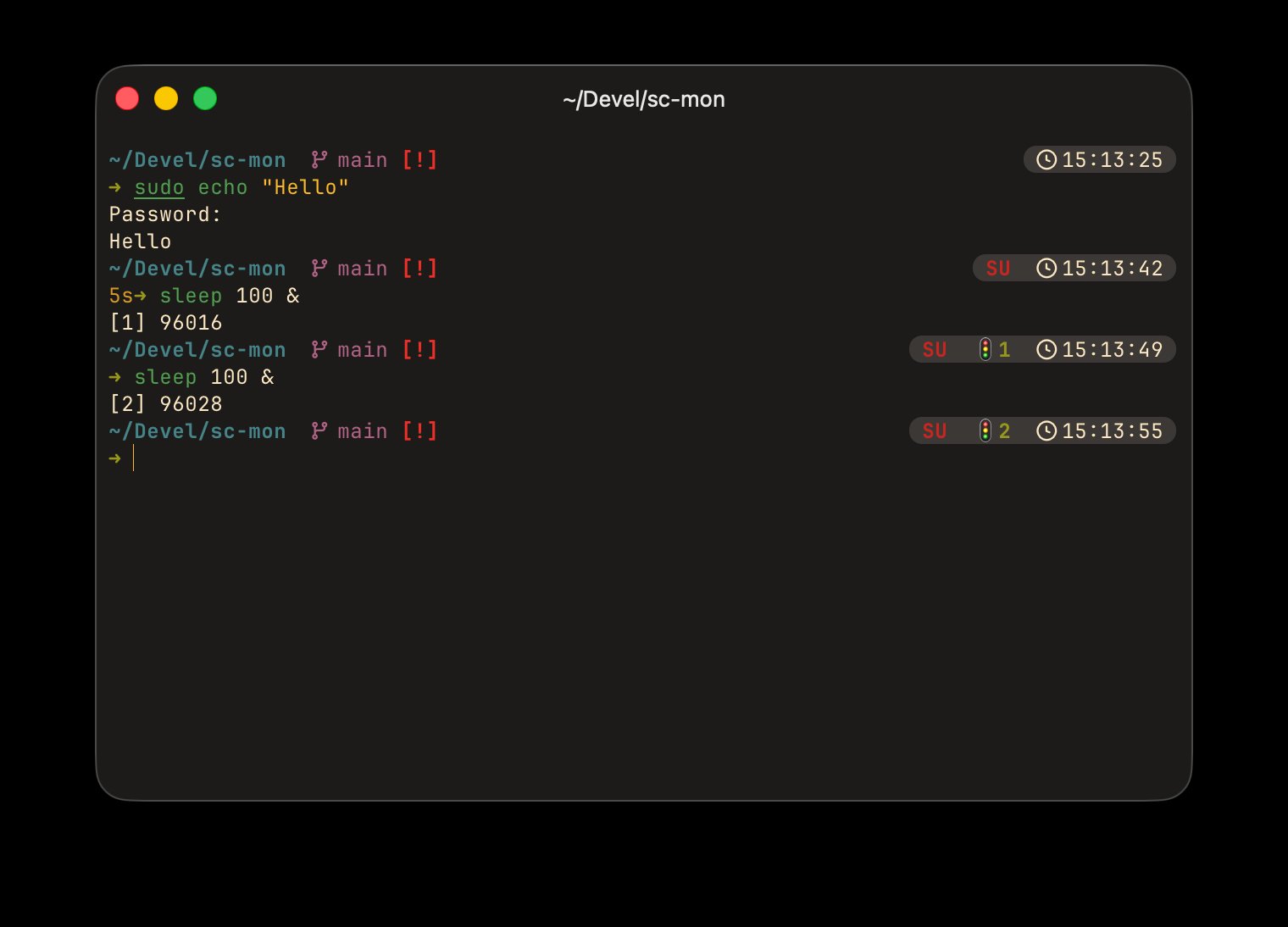Click the git branch icon on the last prompt

tap(319, 431)
